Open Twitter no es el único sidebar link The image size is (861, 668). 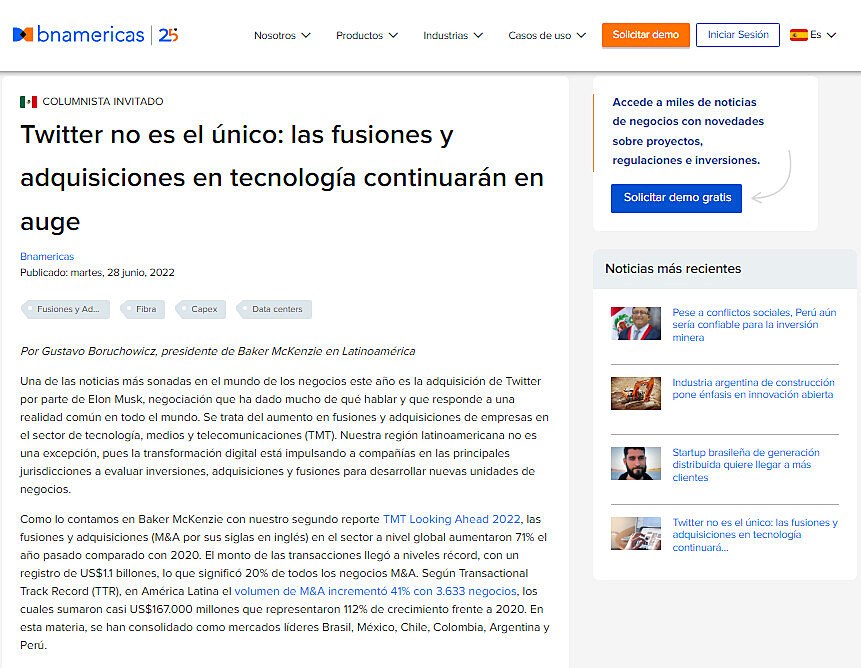tap(755, 535)
